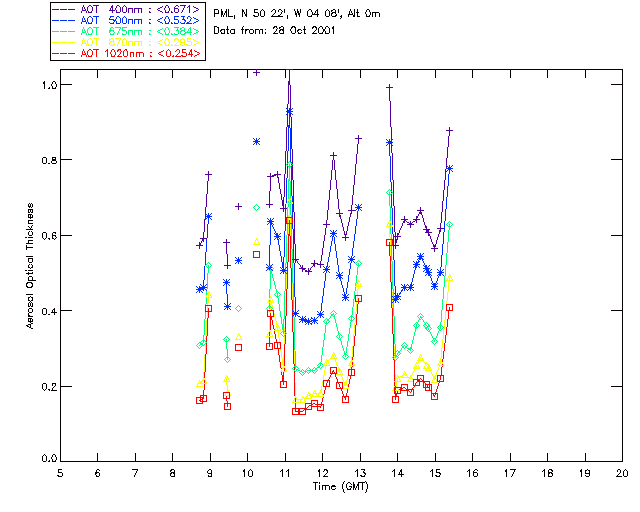Click the 7 x-axis tick label
This screenshot has height=512, width=640.
tap(135, 473)
